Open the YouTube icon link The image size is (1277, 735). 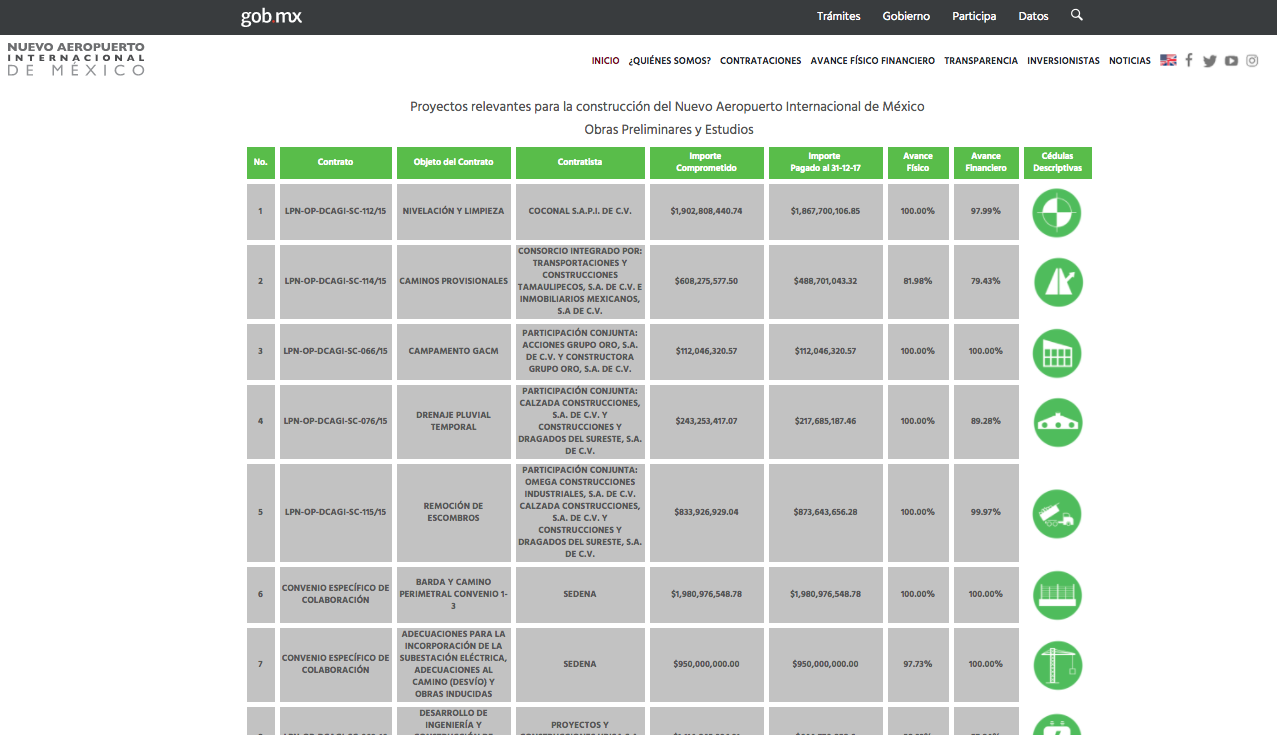coord(1231,61)
